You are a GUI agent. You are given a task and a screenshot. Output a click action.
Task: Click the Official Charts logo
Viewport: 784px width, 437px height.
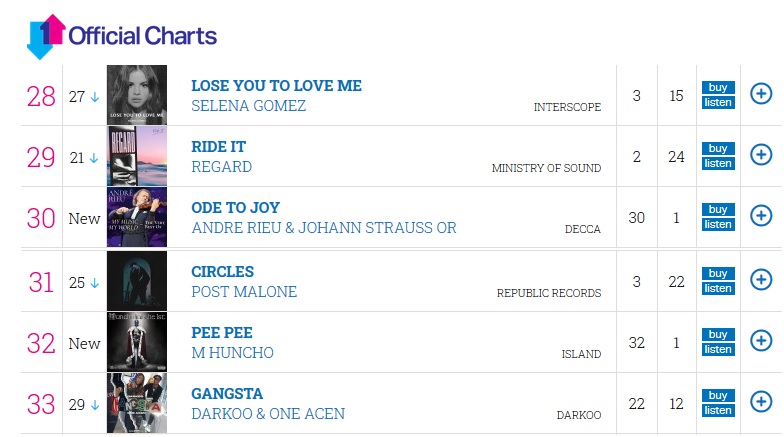121,36
